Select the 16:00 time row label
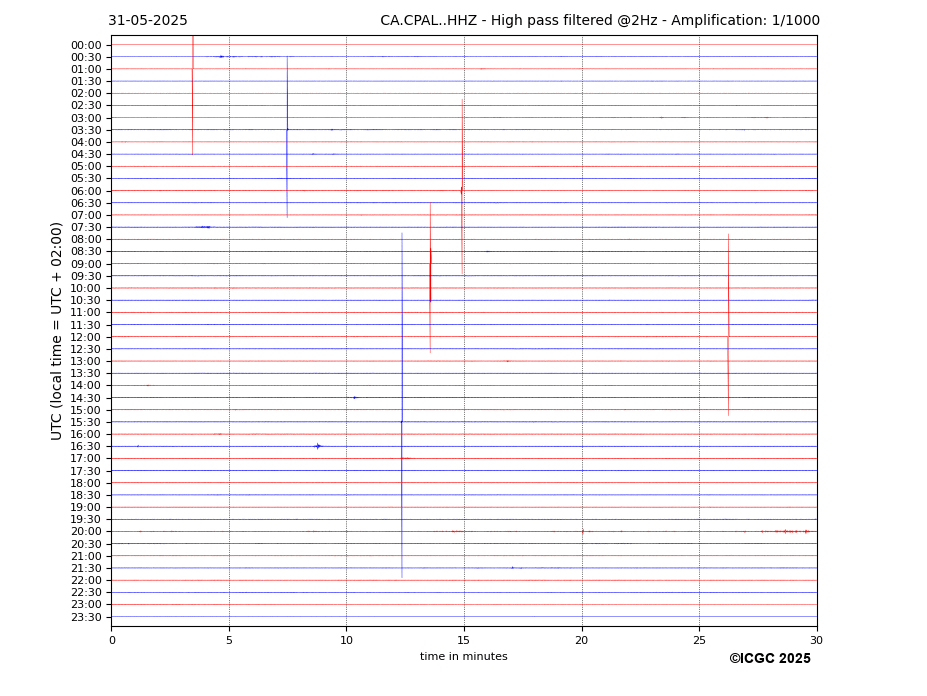Screen dimensions: 927x696 (86, 435)
